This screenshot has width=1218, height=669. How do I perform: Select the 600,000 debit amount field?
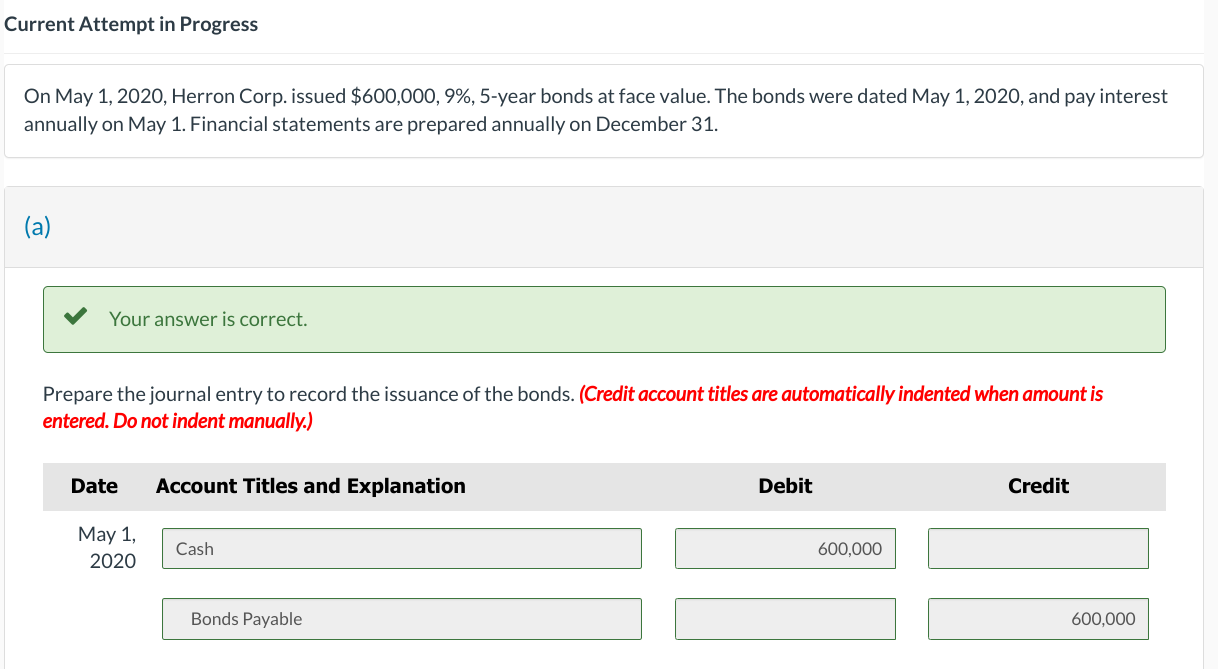pyautogui.click(x=785, y=548)
